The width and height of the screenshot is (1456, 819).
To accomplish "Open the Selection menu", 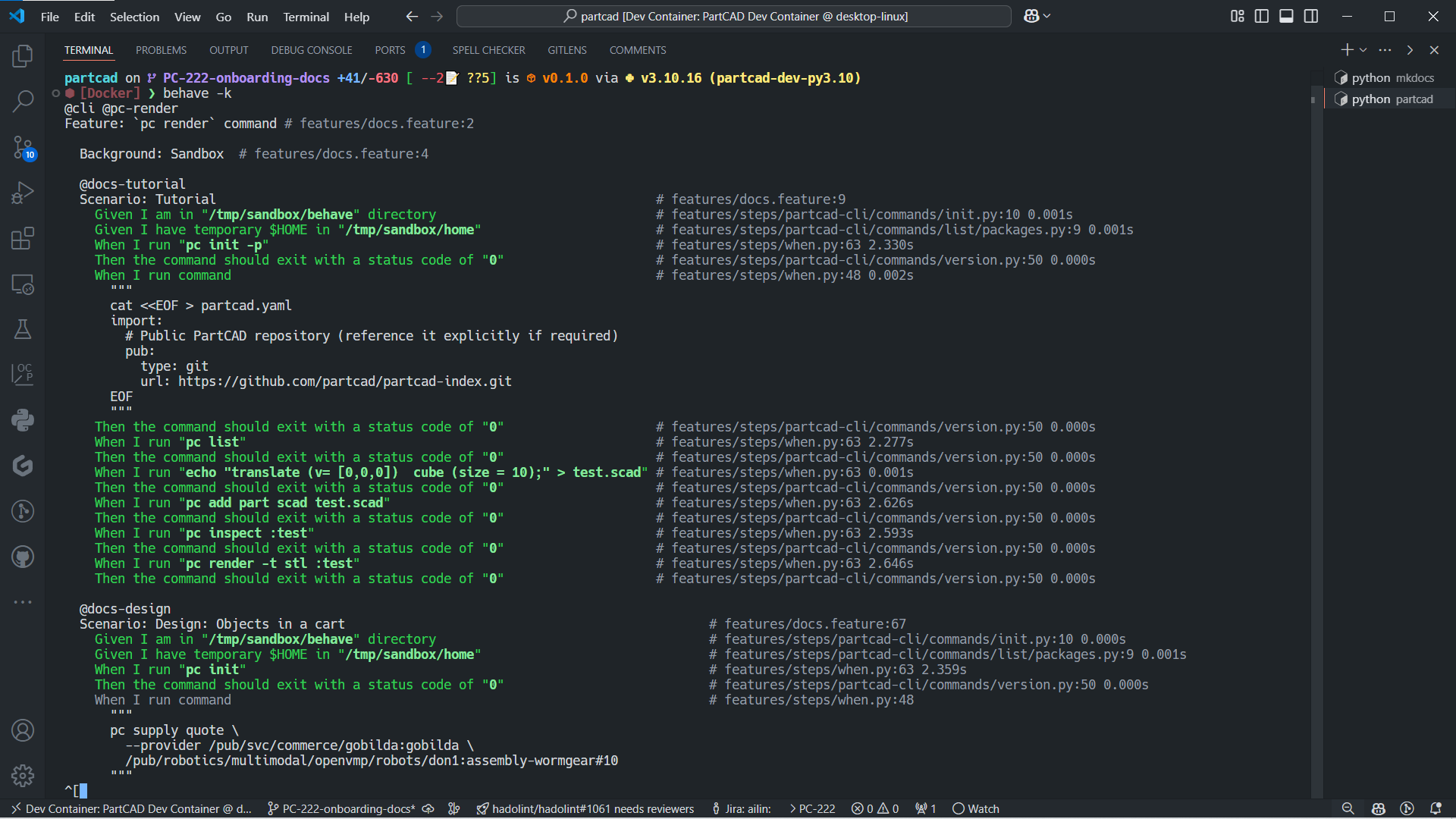I will [x=134, y=17].
